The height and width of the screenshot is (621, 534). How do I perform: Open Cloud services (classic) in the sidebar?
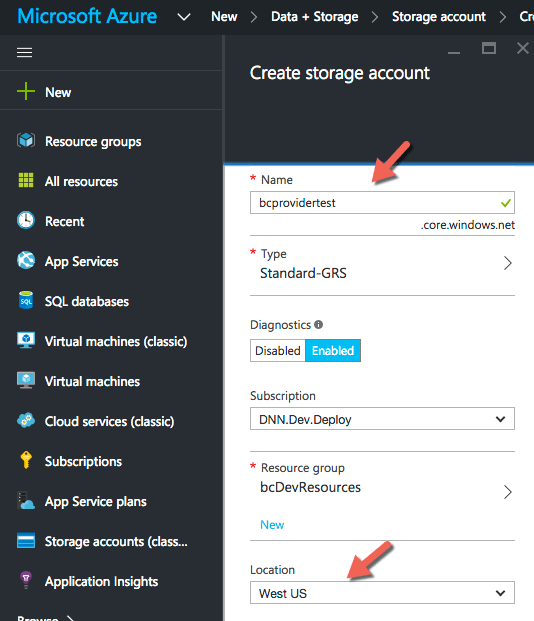[109, 421]
